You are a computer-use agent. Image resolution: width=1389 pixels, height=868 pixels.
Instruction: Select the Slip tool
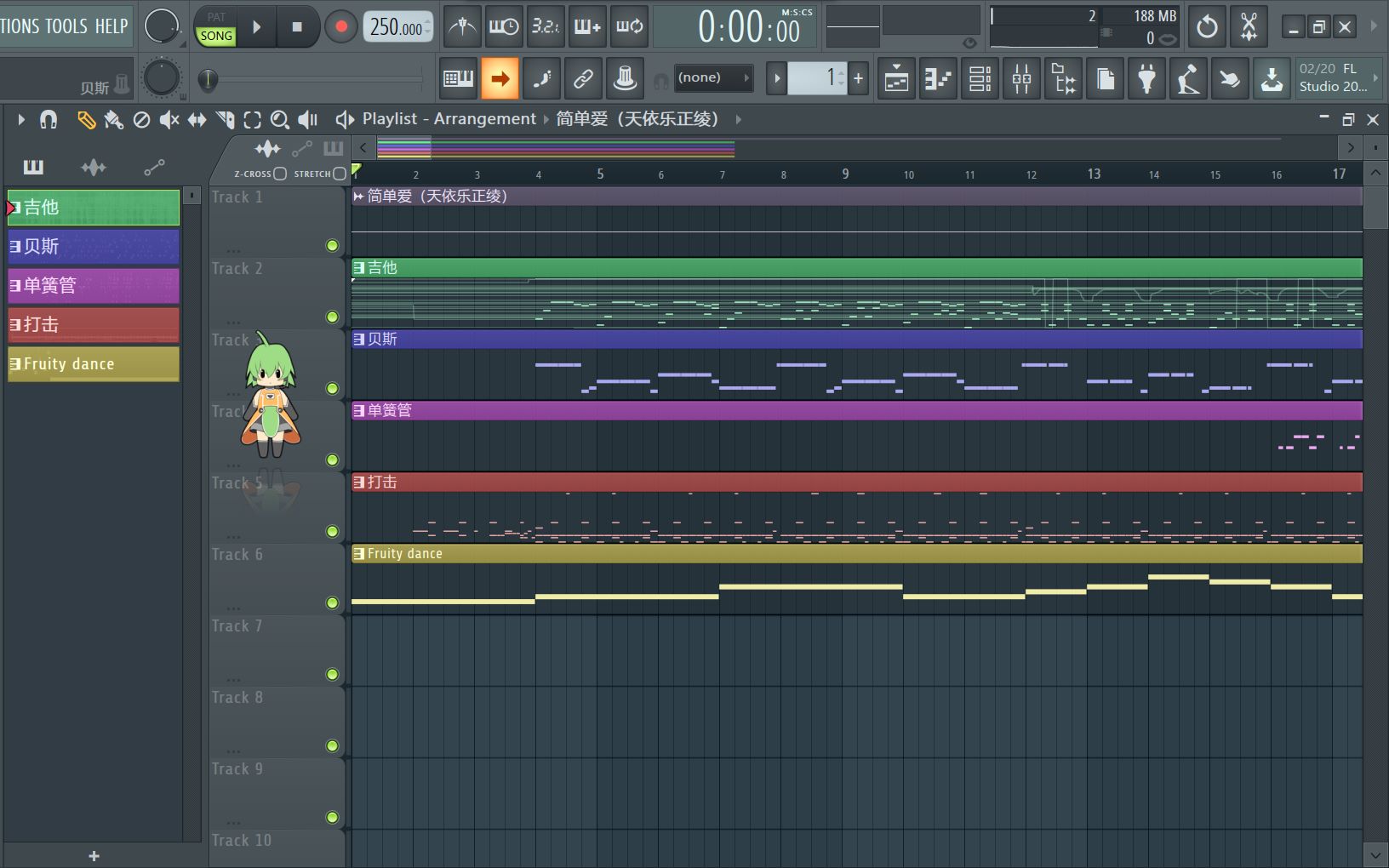[x=197, y=120]
